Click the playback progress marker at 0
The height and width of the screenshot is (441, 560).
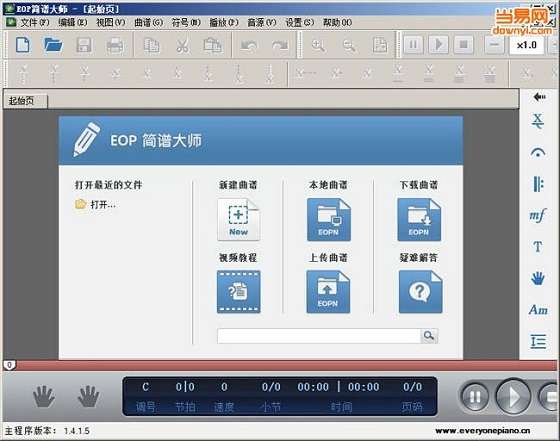pos(10,365)
